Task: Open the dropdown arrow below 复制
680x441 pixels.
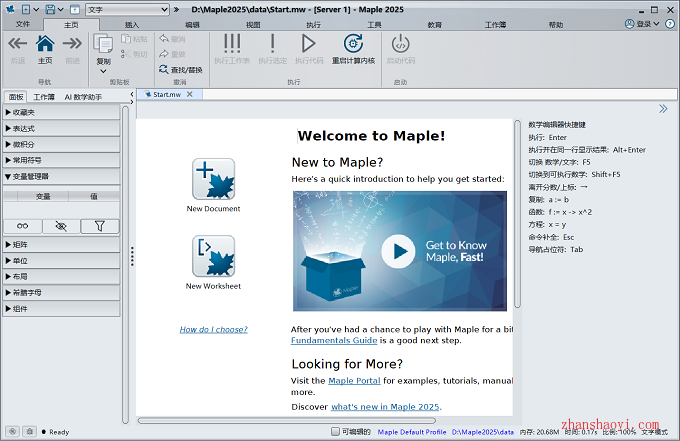Action: pyautogui.click(x=103, y=72)
